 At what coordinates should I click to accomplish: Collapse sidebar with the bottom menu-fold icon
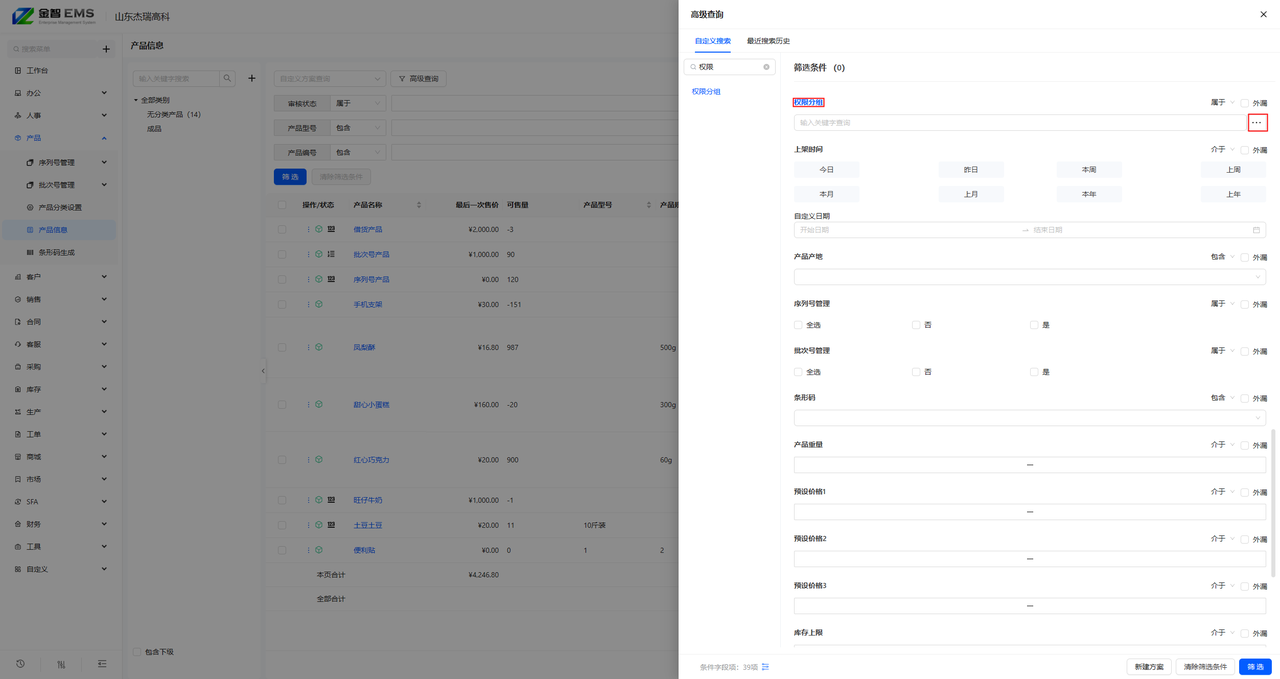(x=102, y=664)
